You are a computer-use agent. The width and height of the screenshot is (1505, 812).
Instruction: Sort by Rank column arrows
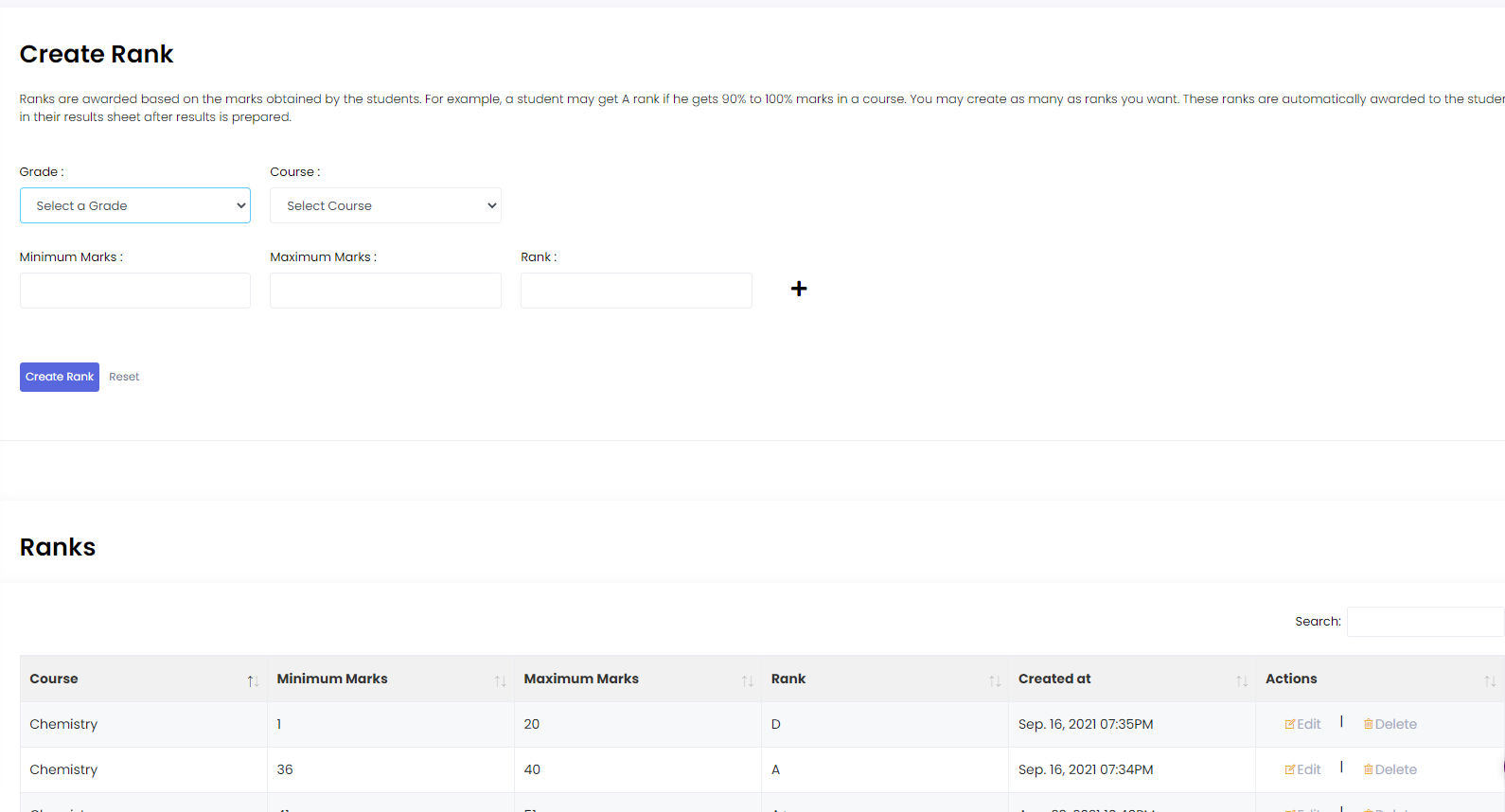pyautogui.click(x=994, y=680)
